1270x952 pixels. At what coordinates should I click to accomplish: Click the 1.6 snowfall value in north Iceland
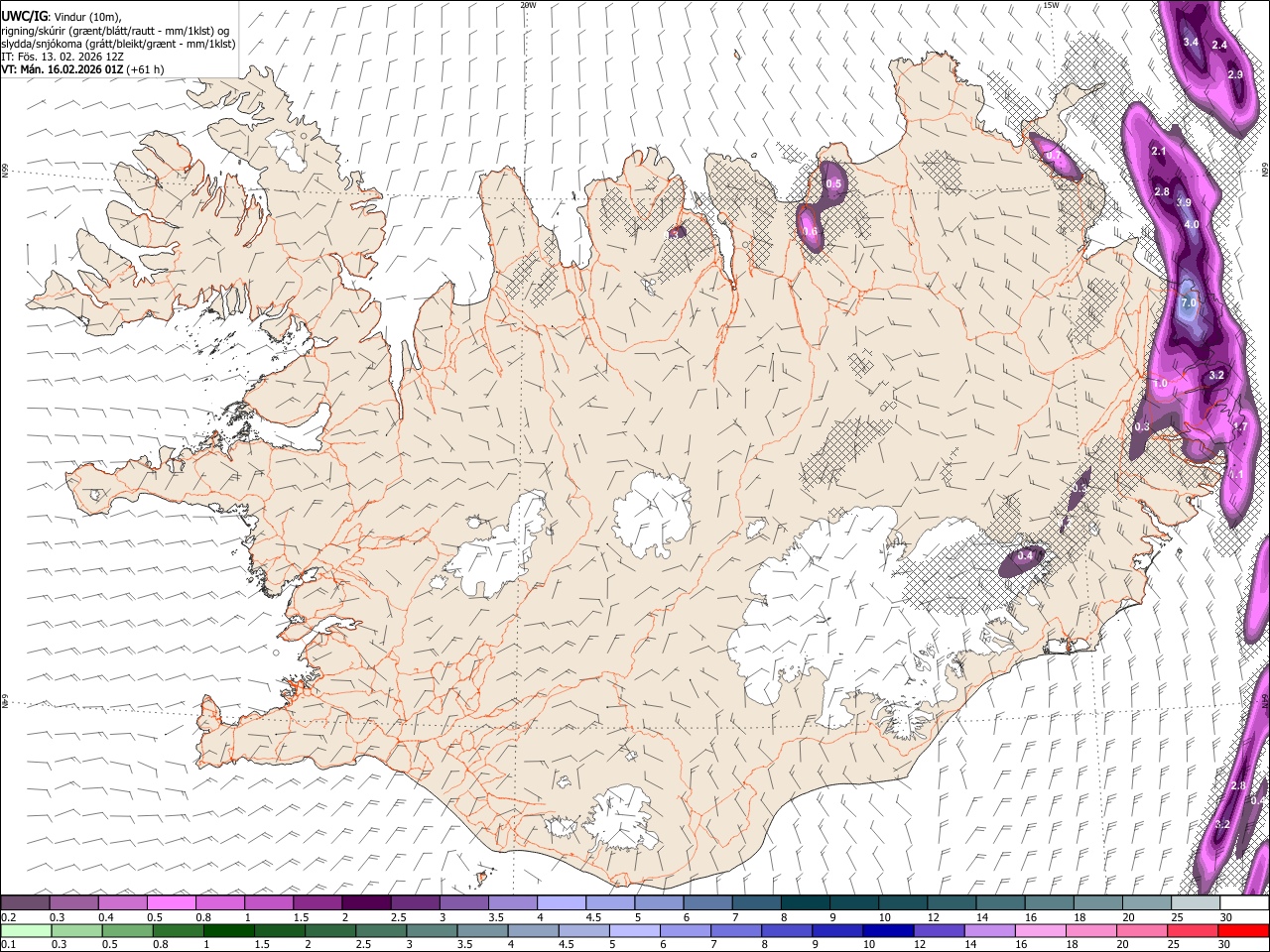coord(810,232)
